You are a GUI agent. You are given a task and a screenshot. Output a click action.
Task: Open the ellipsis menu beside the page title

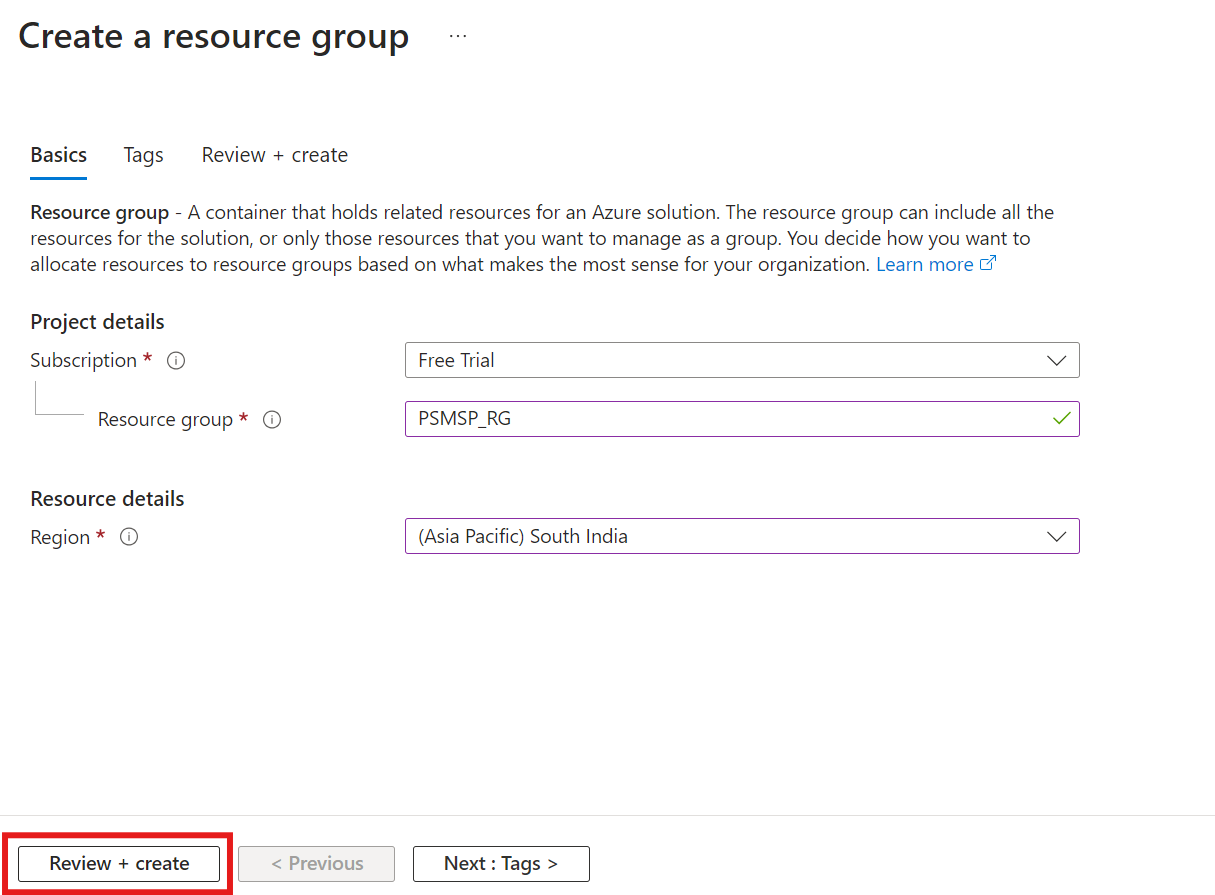click(x=458, y=36)
